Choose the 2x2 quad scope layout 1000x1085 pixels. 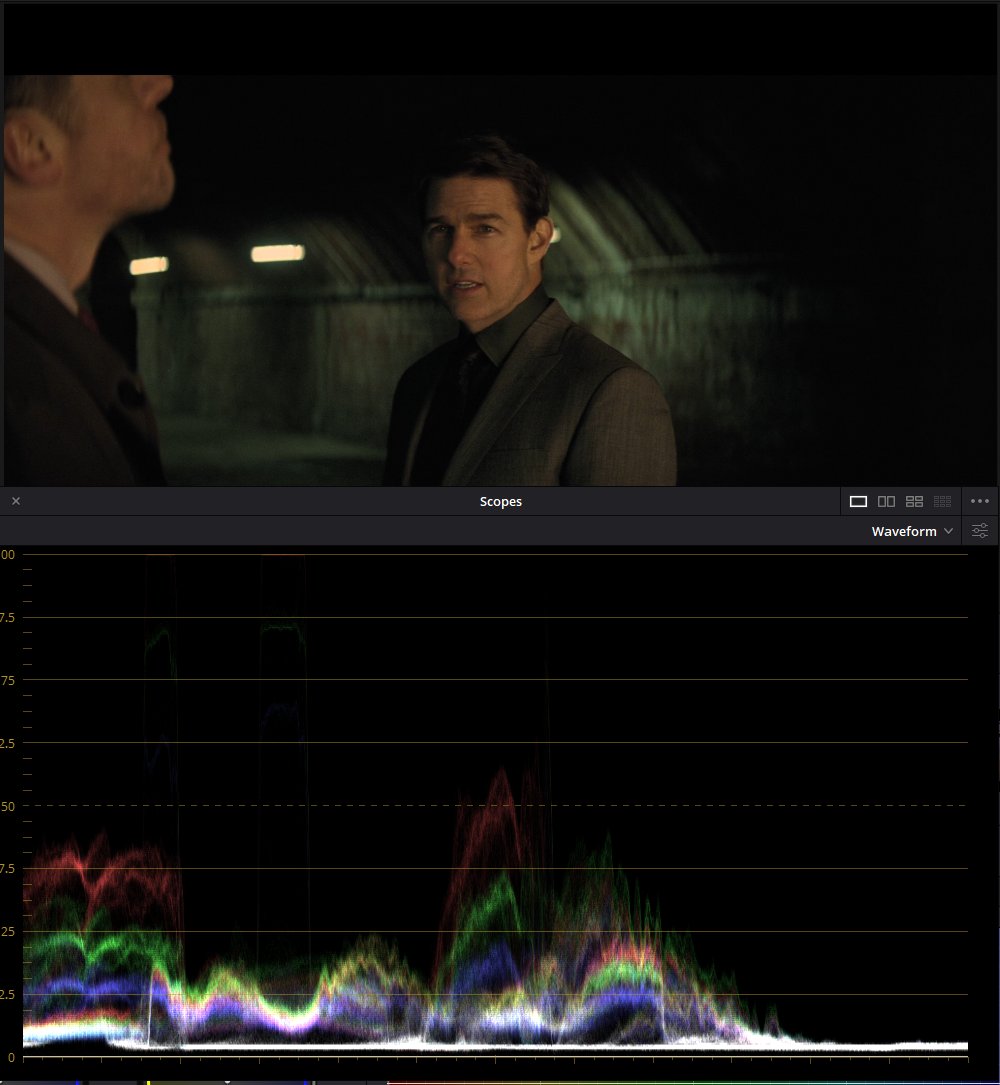click(x=914, y=501)
